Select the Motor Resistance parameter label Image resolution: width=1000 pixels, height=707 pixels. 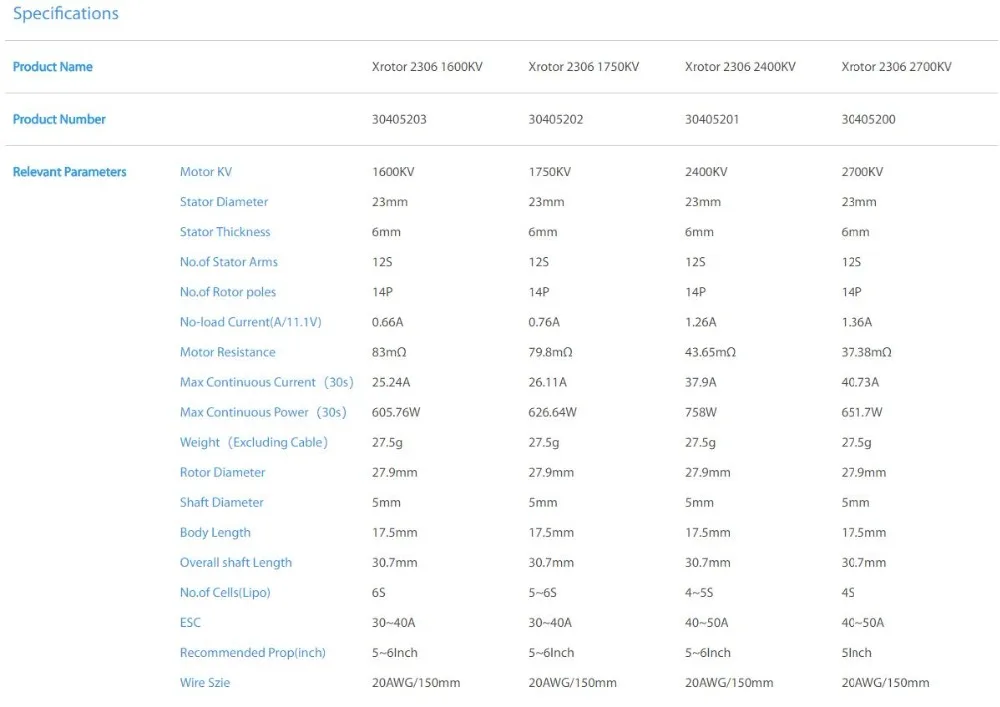(228, 352)
